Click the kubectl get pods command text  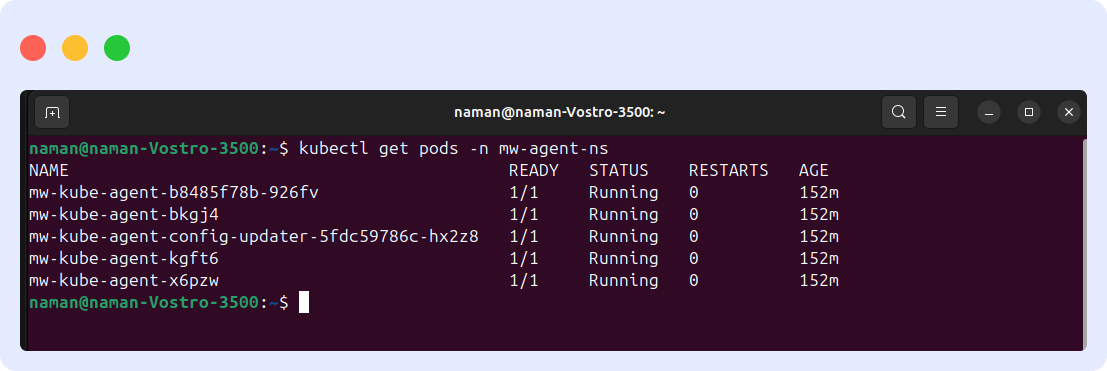click(453, 149)
